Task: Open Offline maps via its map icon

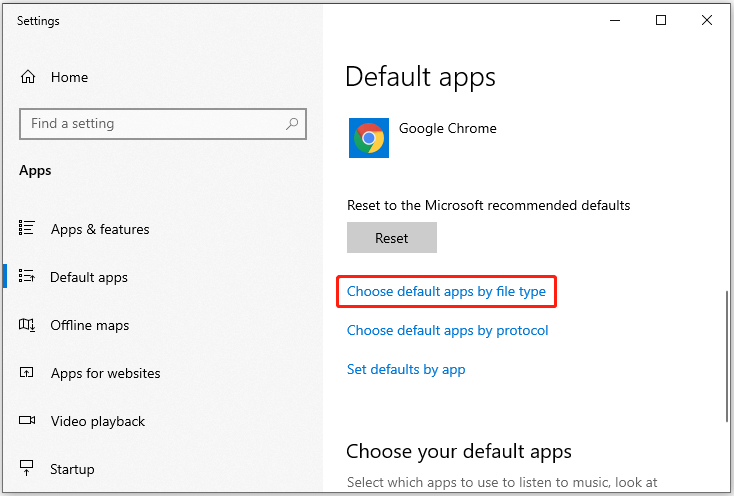Action: pos(28,325)
